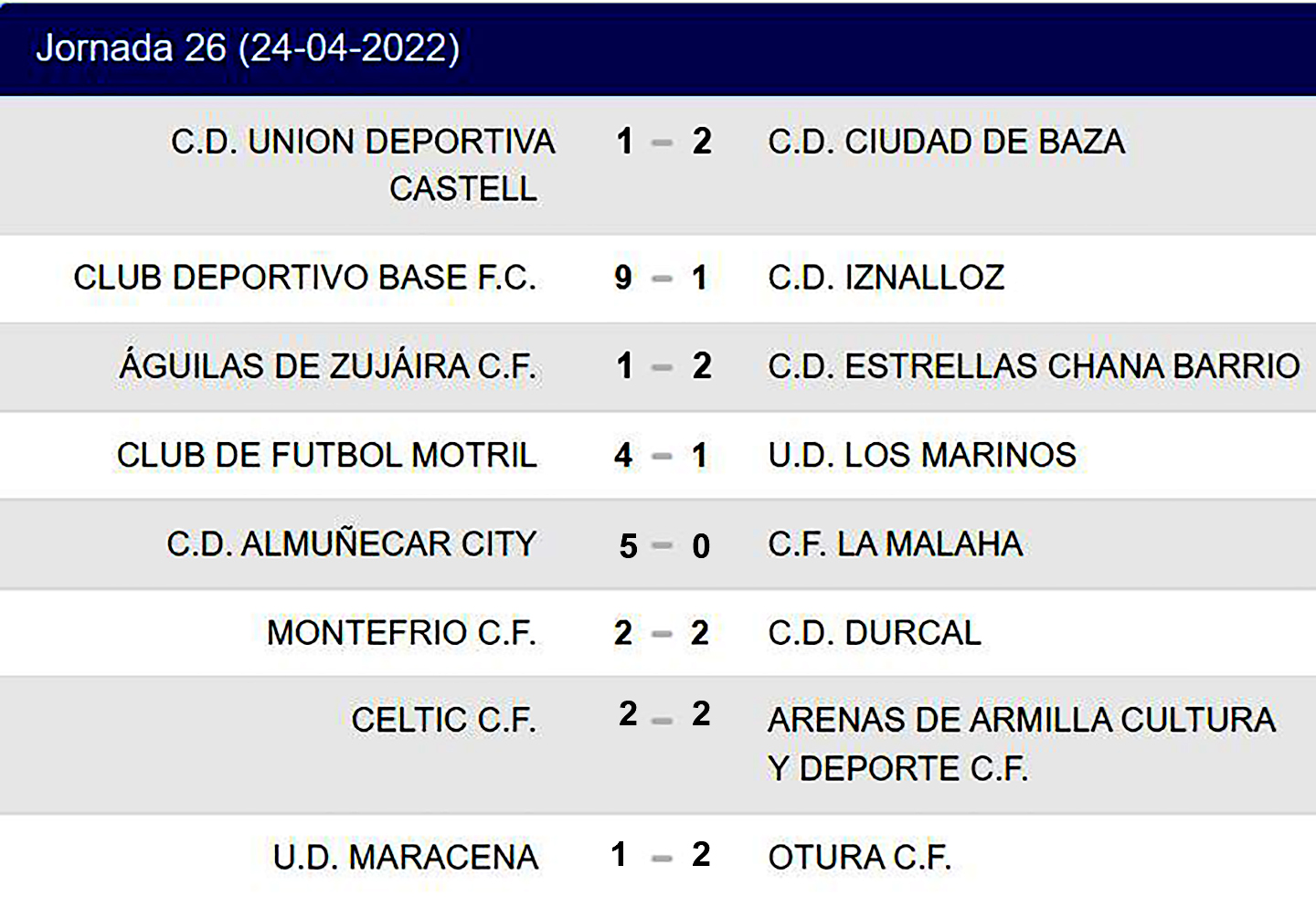Image resolution: width=1316 pixels, height=897 pixels.
Task: Open C.D. Estrellas Chana Barrio link
Action: click(1034, 366)
